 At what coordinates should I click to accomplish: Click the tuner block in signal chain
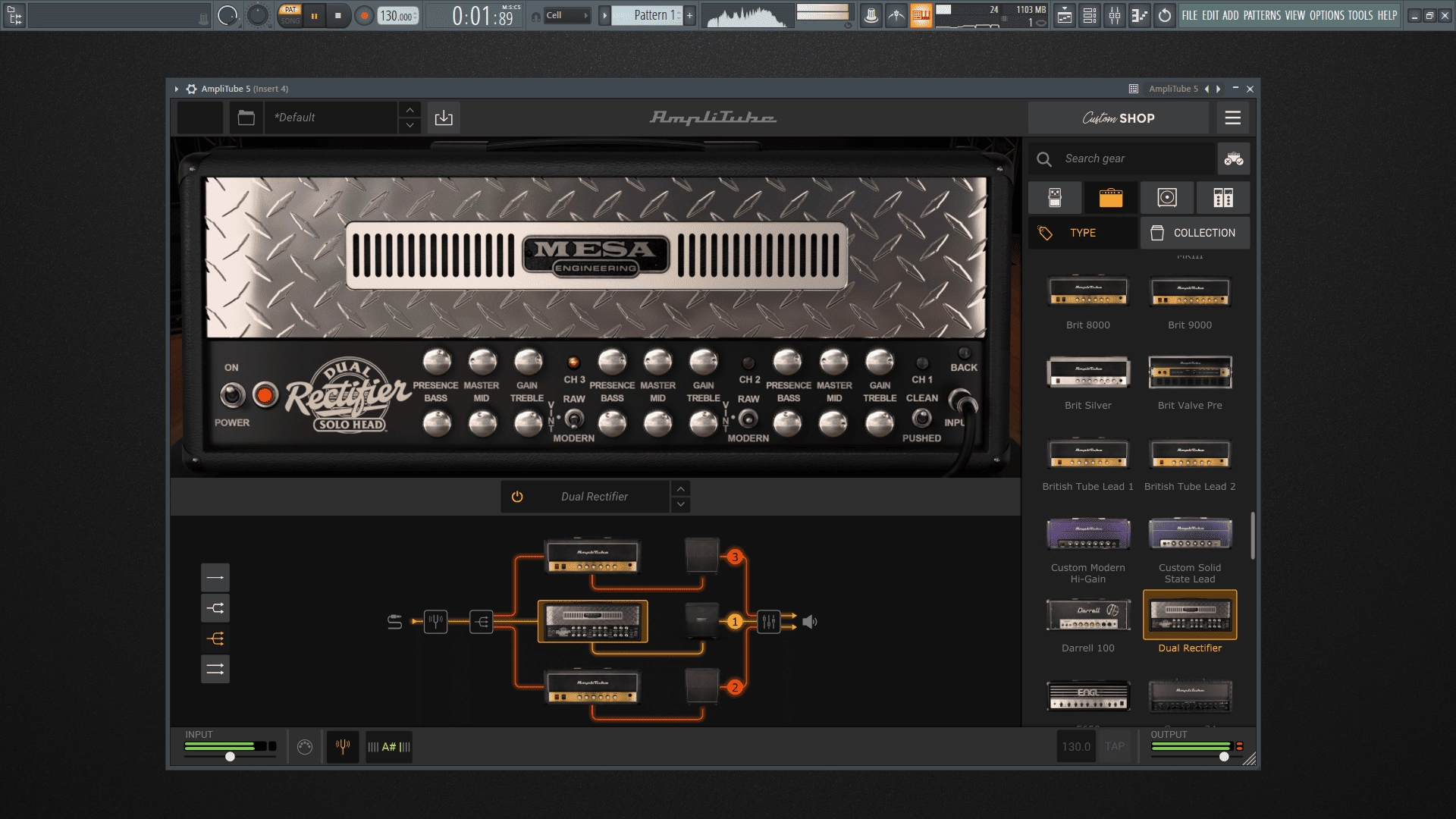(435, 622)
